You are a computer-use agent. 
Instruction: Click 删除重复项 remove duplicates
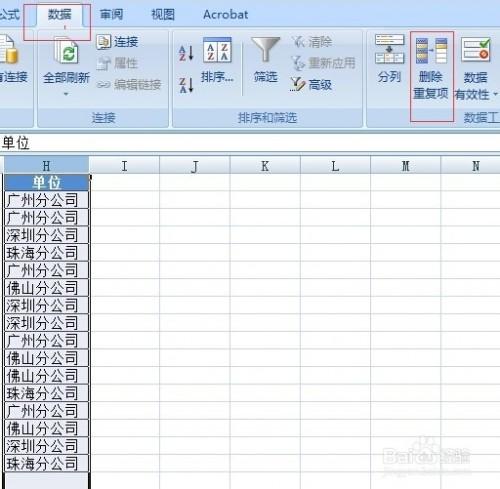[x=431, y=69]
